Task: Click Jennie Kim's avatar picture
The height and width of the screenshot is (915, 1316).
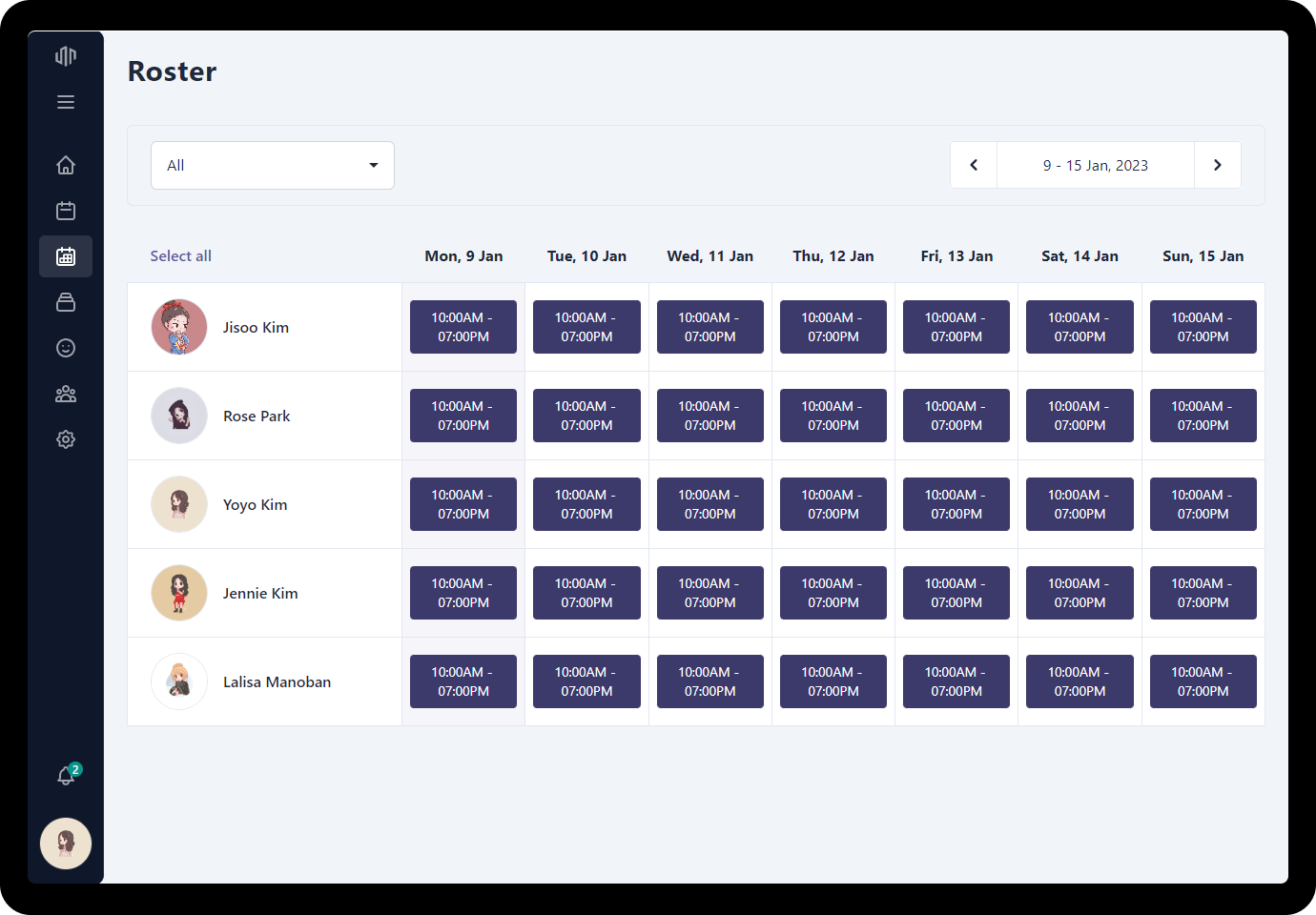Action: click(x=179, y=593)
